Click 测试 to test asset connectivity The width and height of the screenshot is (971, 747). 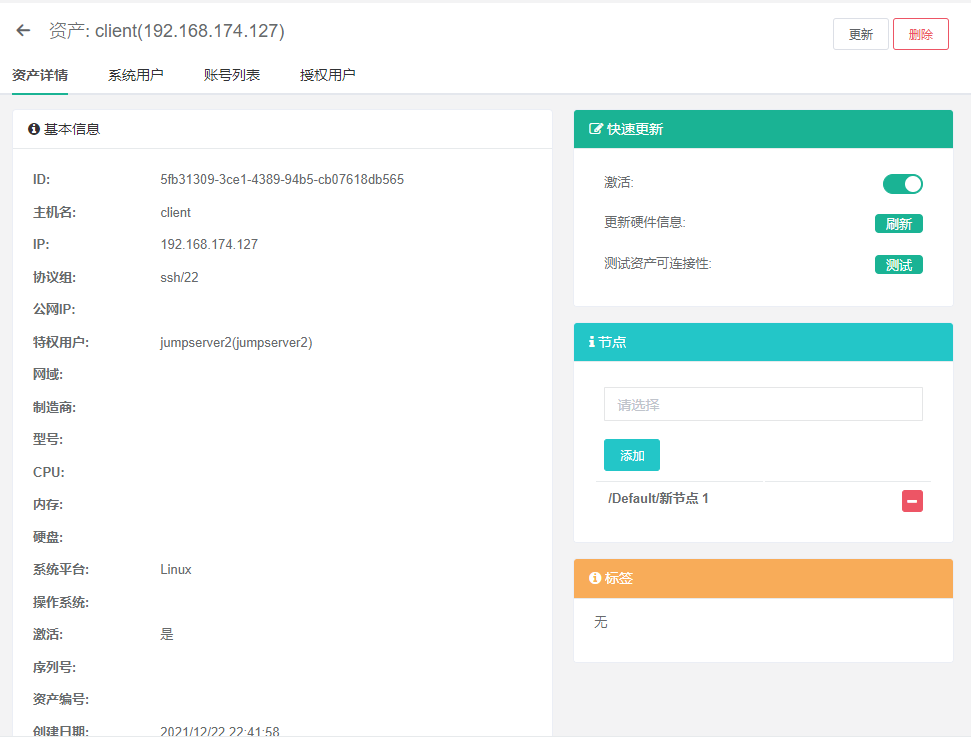point(898,264)
